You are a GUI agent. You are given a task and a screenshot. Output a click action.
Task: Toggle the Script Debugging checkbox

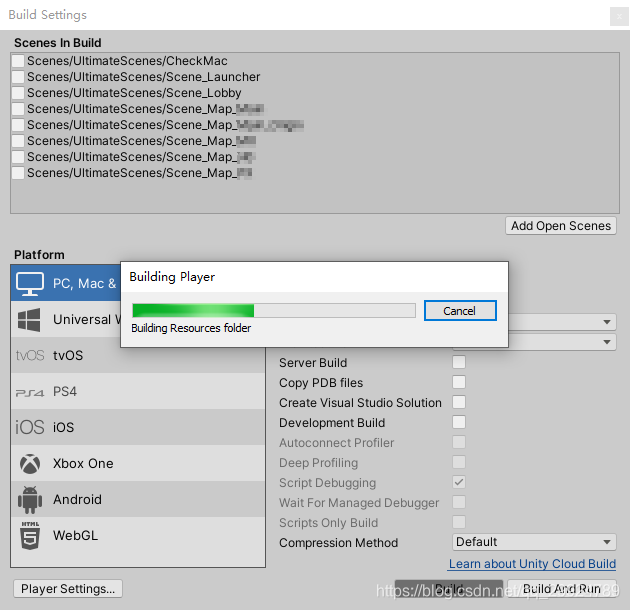[459, 482]
